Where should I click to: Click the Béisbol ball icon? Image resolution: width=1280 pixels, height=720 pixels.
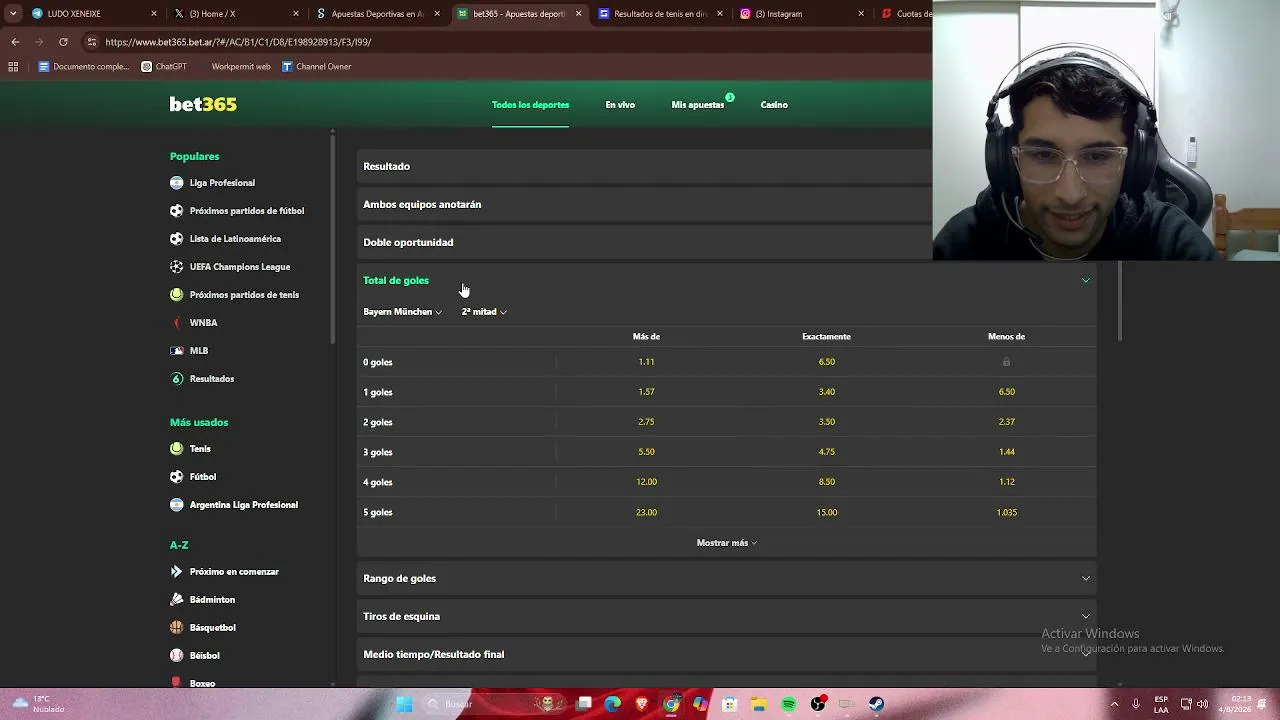click(177, 656)
